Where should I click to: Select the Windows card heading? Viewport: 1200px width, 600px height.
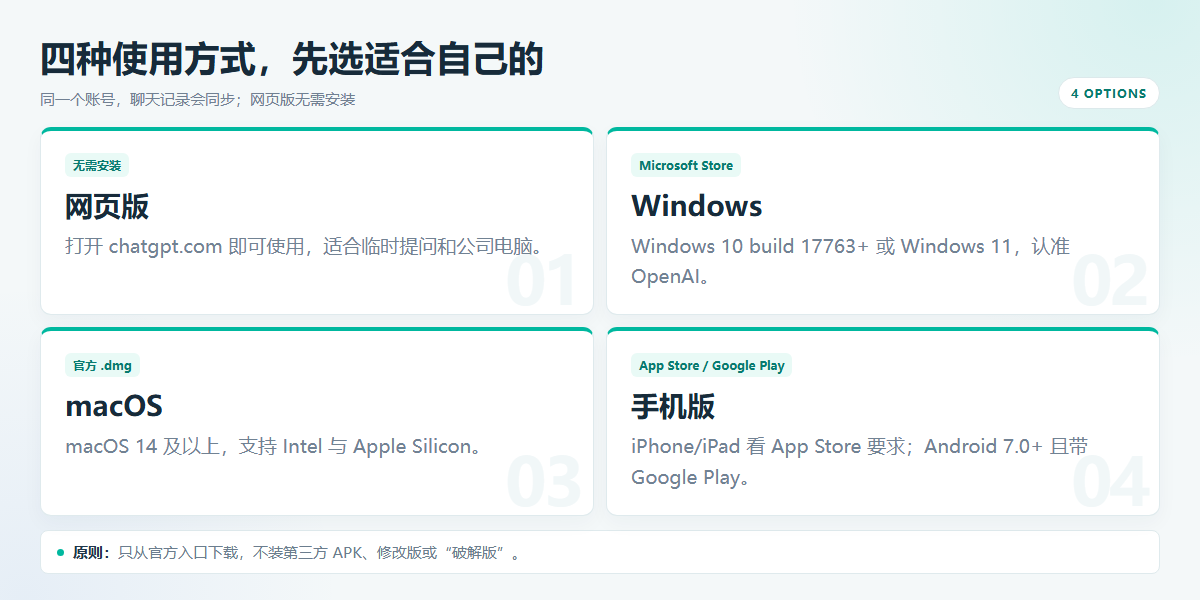pyautogui.click(x=697, y=206)
